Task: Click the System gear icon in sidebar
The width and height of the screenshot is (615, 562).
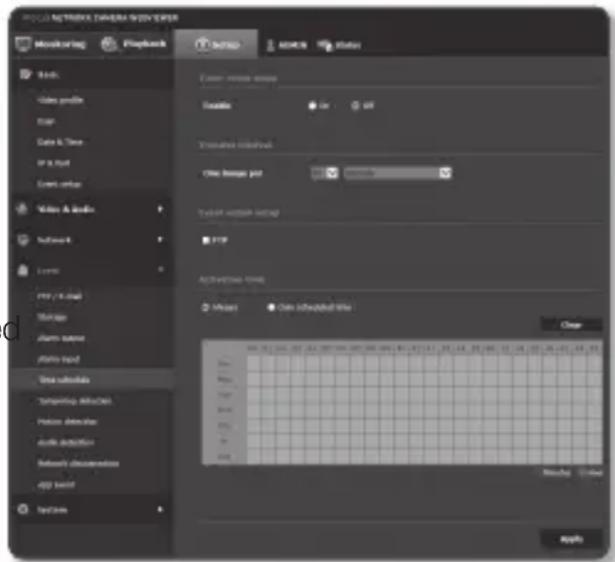Action: pyautogui.click(x=23, y=509)
